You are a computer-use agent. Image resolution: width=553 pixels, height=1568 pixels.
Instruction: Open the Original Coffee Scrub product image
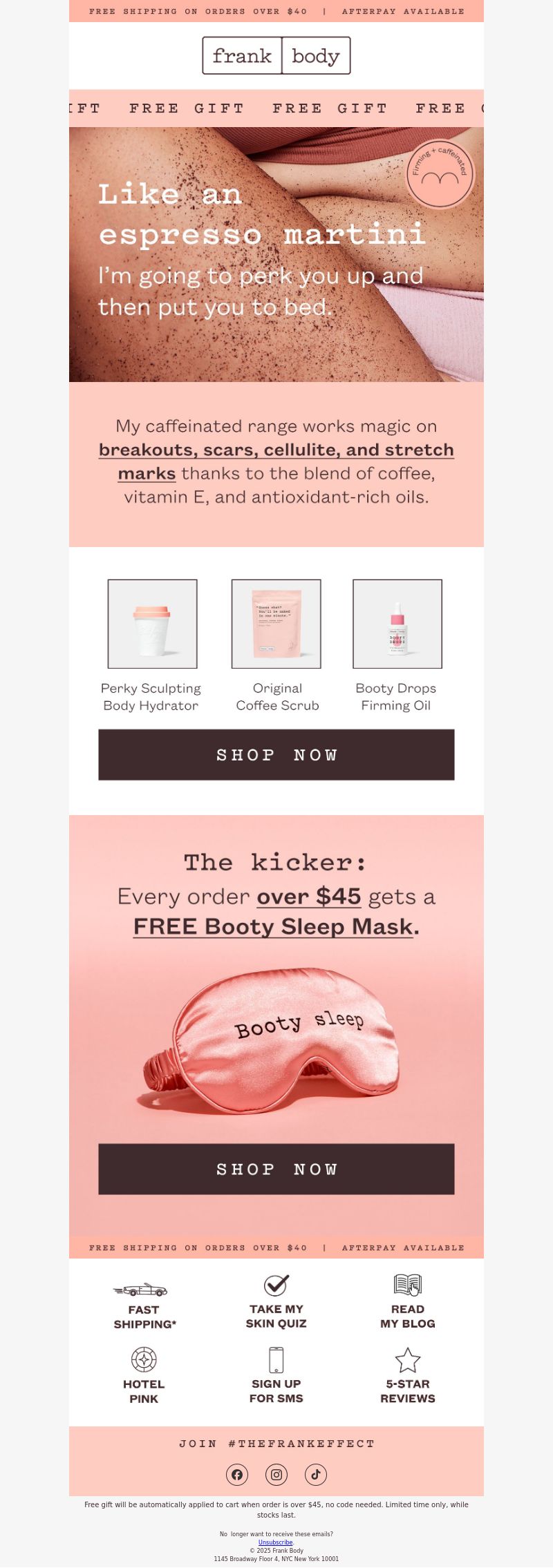tap(276, 624)
